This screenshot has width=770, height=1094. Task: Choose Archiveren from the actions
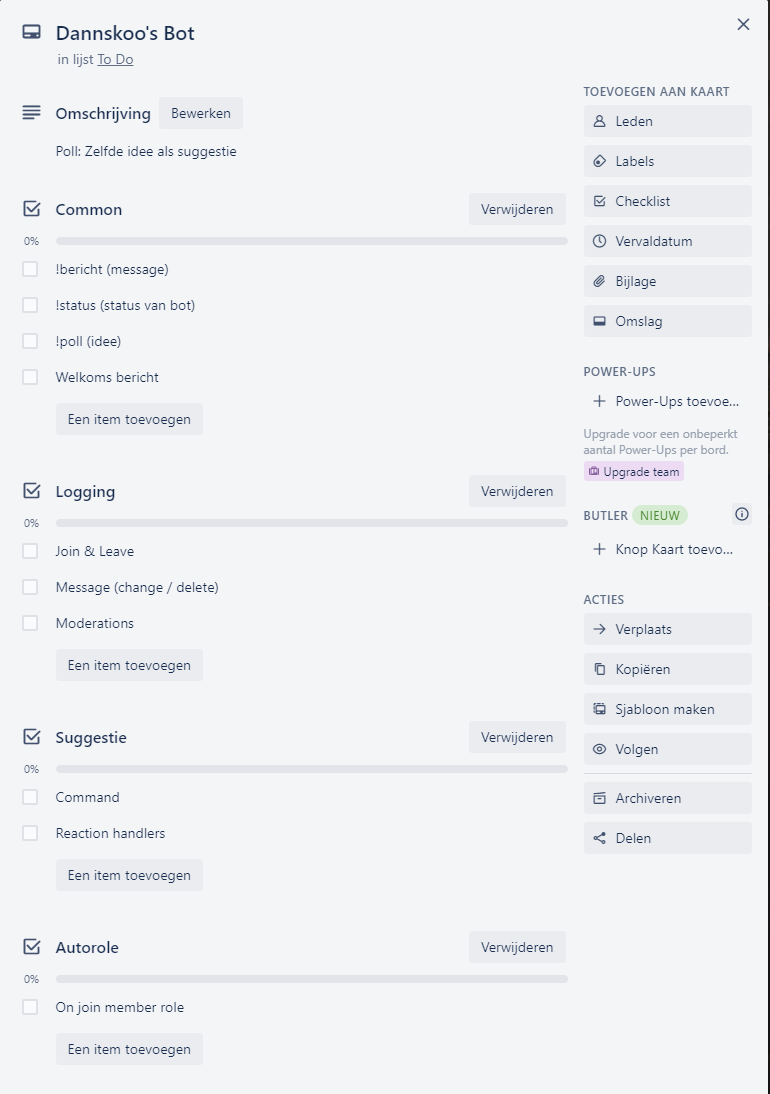coord(667,798)
